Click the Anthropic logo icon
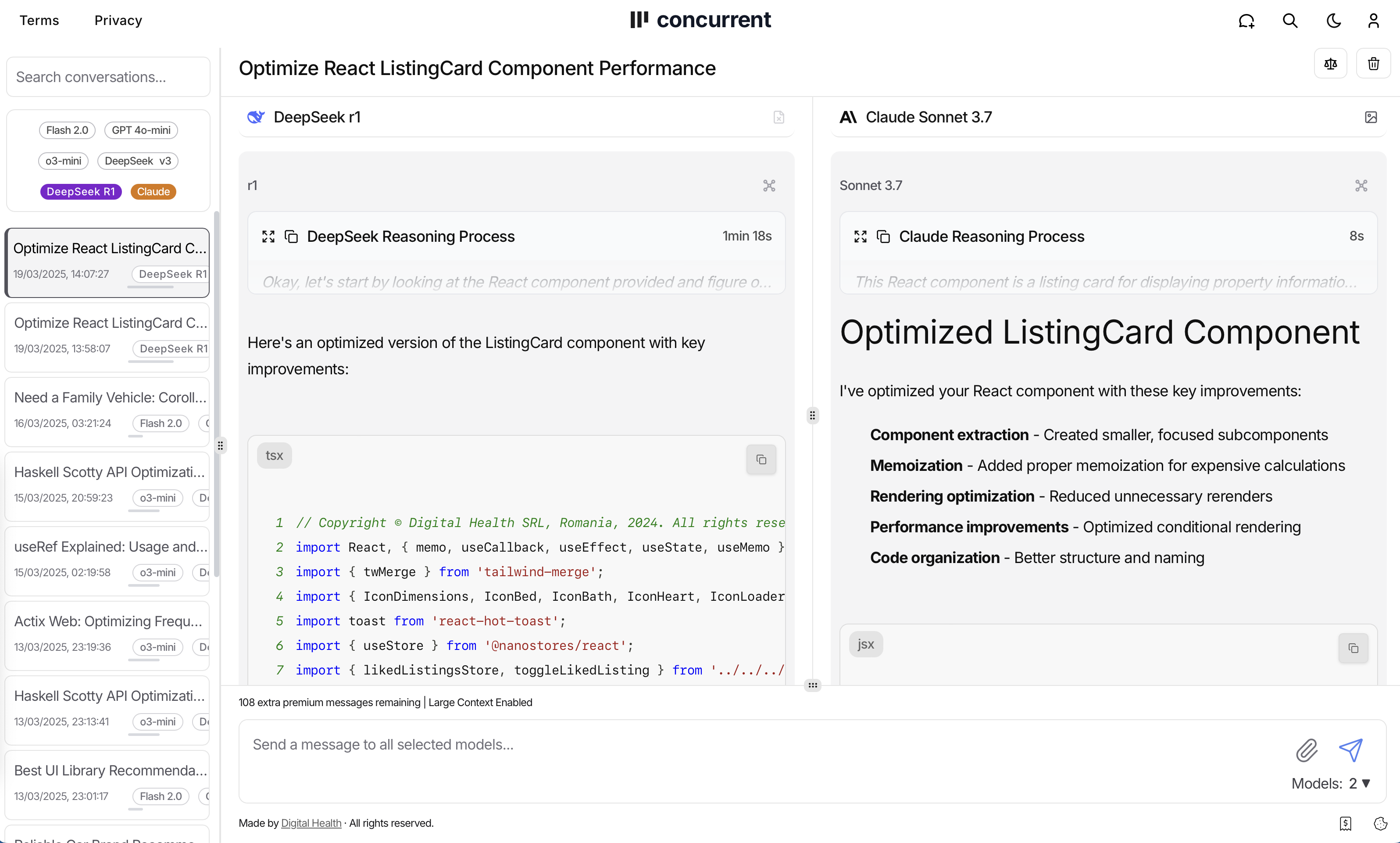 848,117
